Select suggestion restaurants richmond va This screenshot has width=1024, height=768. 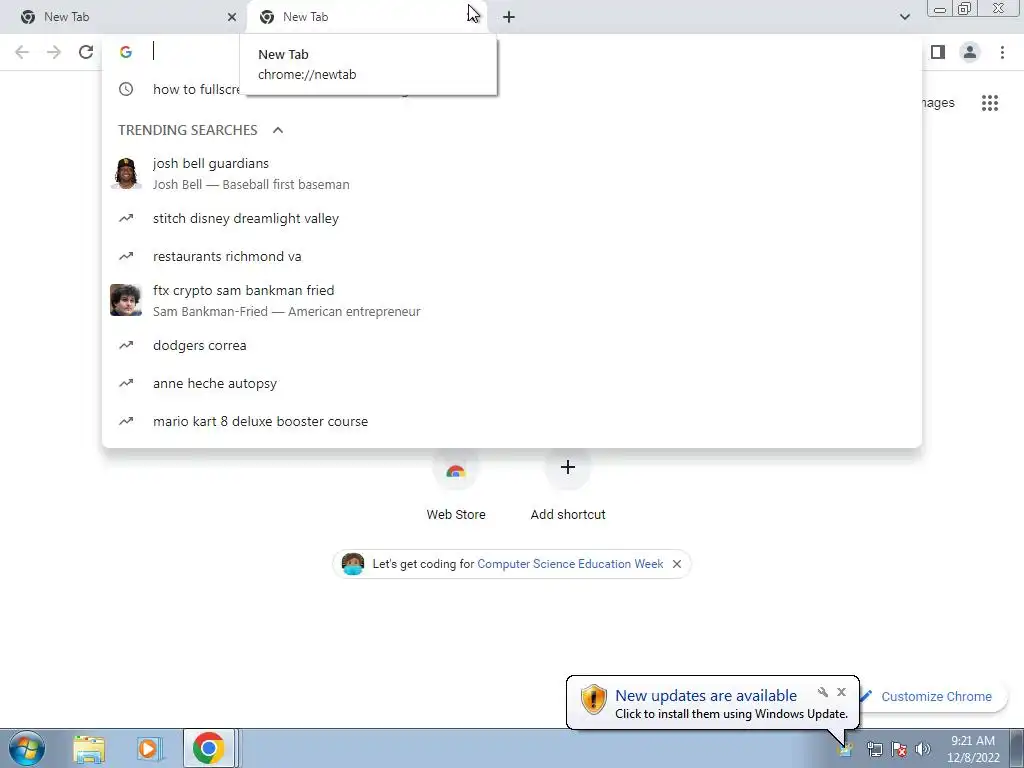(x=511, y=257)
